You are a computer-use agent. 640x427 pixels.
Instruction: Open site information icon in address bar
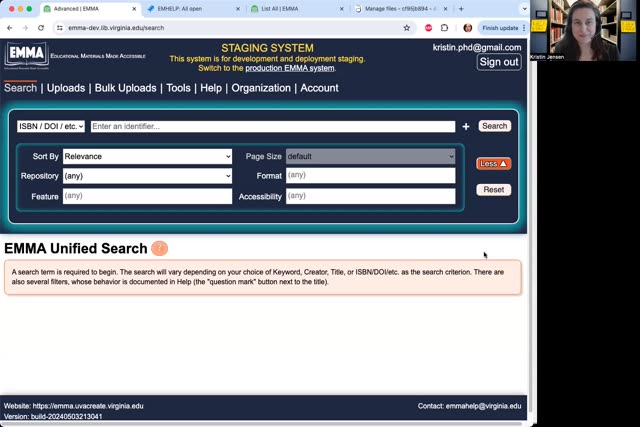(60, 28)
